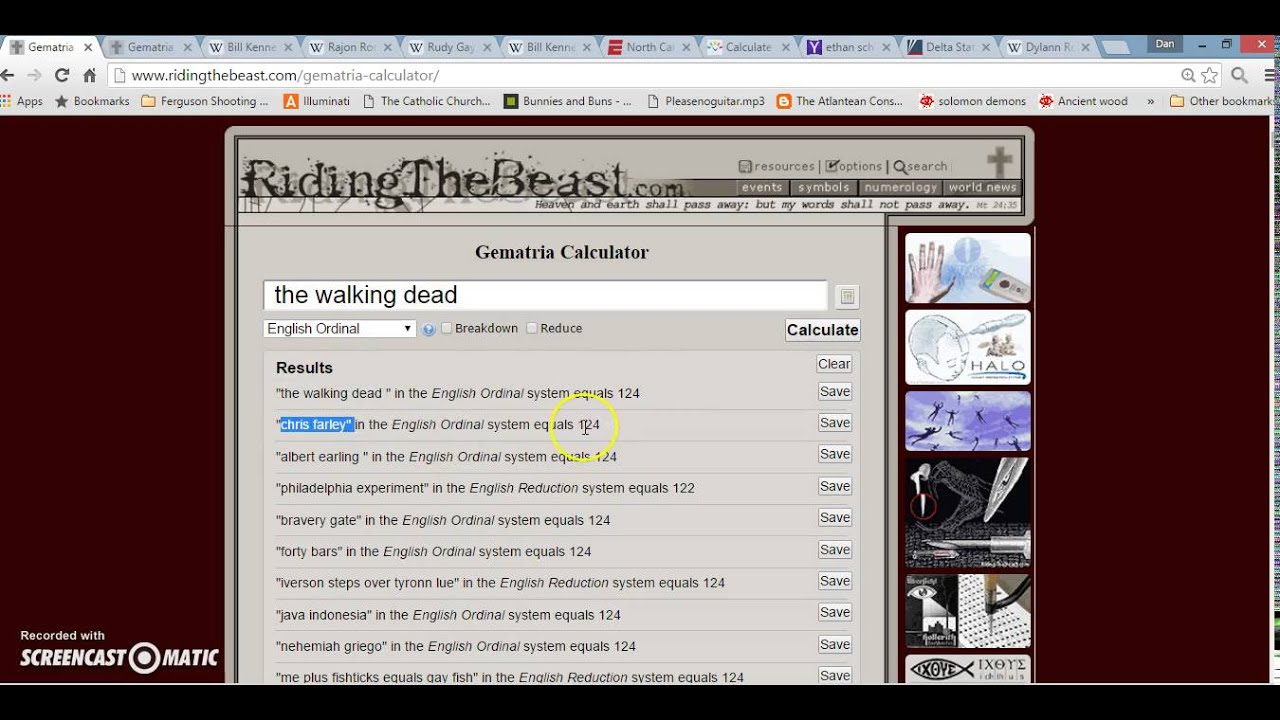Screen dimensions: 1280x720
Task: Clear the results list
Action: pyautogui.click(x=834, y=364)
